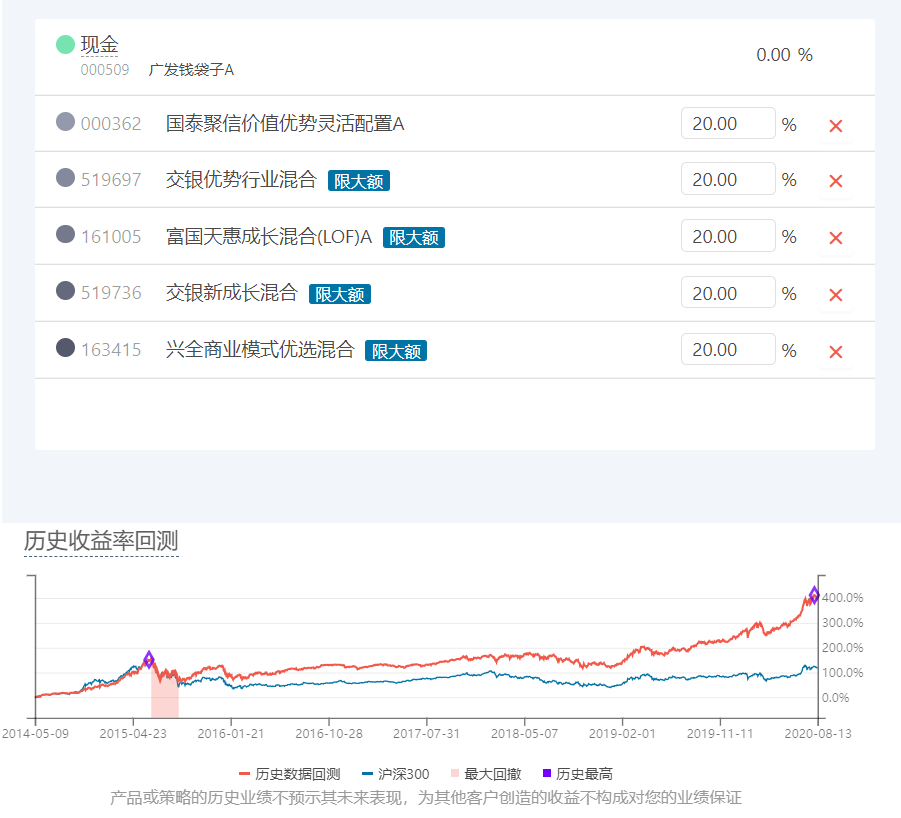Delete the 交银优势行业混合 fund row
The height and width of the screenshot is (818, 901).
(x=836, y=181)
